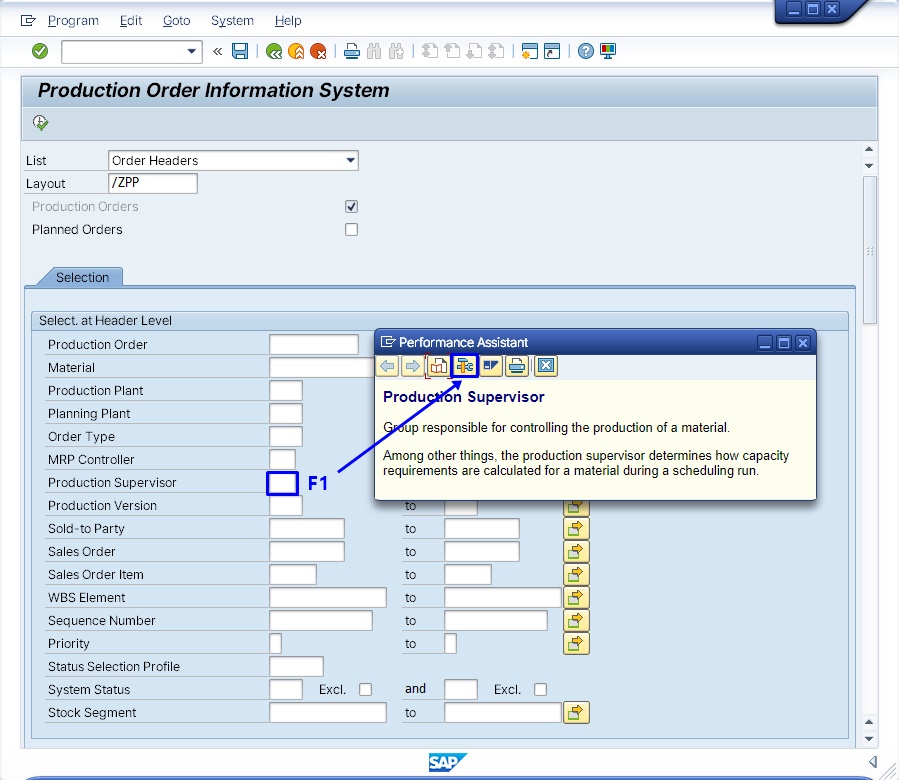Click the green Enter checkmark icon
The image size is (899, 780).
click(x=40, y=51)
